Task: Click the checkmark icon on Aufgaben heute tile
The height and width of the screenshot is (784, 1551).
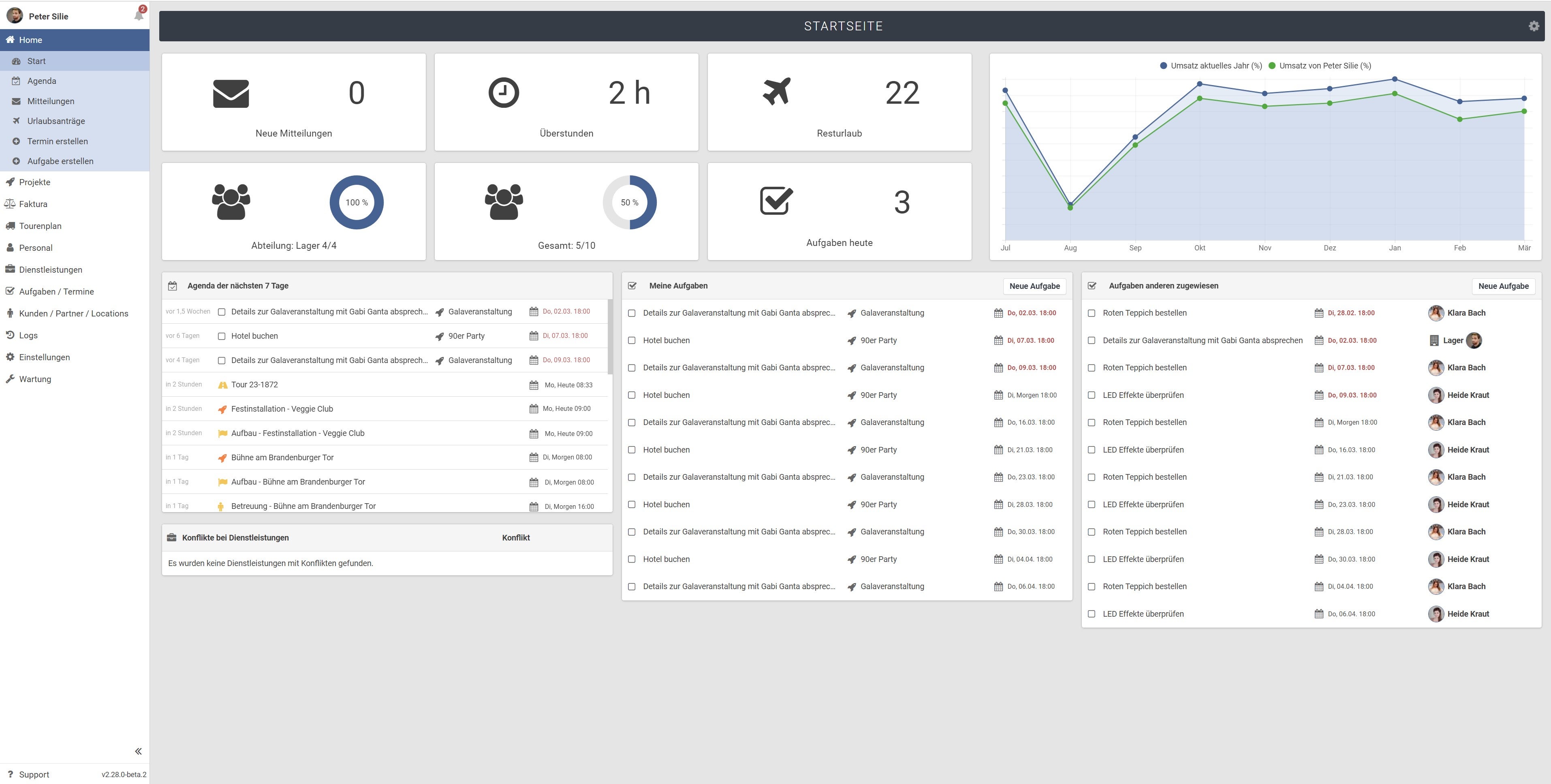Action: pyautogui.click(x=776, y=201)
